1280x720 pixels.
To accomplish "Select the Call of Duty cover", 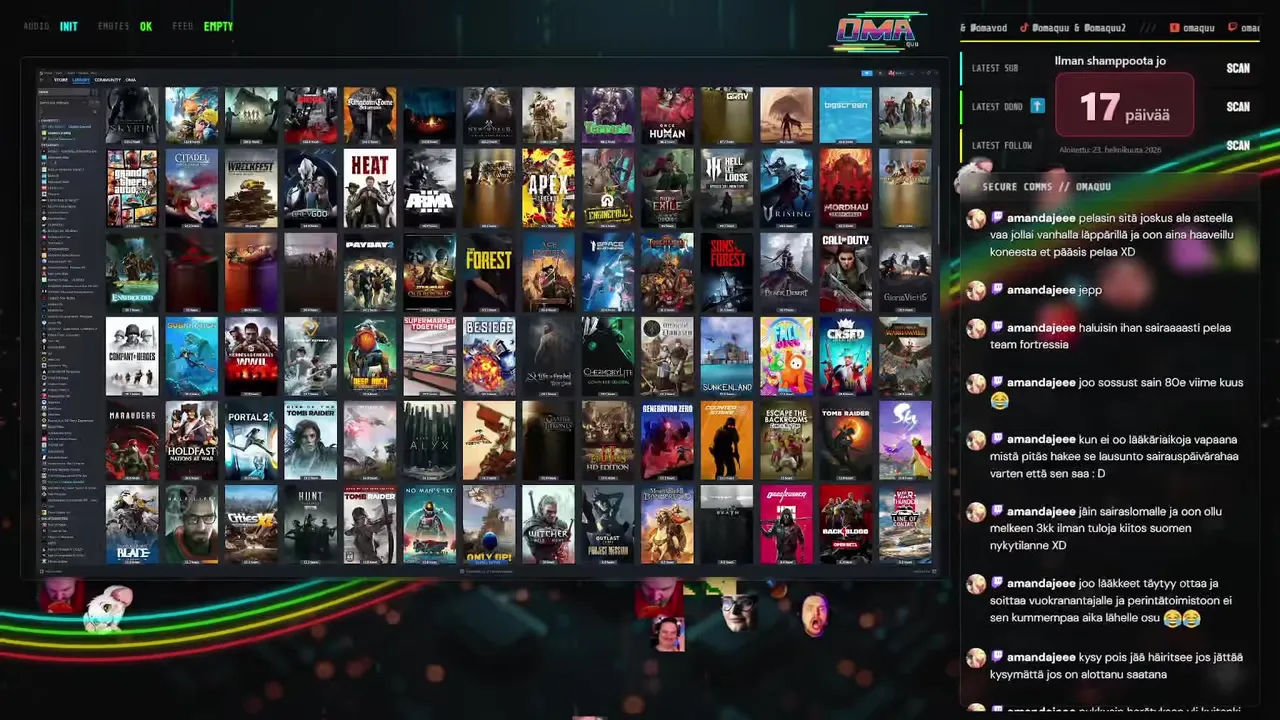I will (x=846, y=272).
